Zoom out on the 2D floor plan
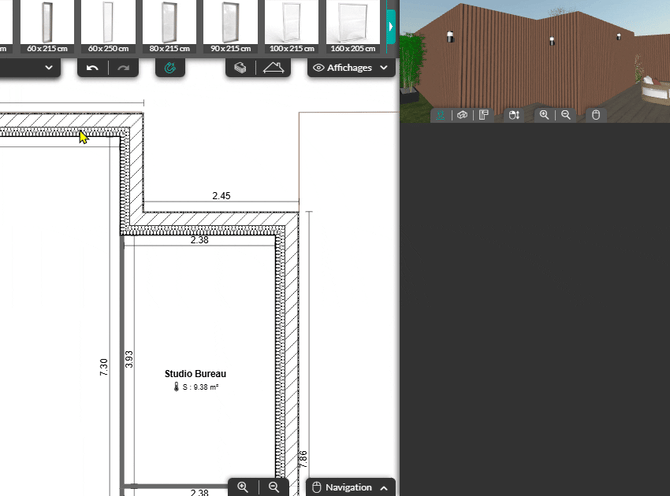 coord(274,487)
